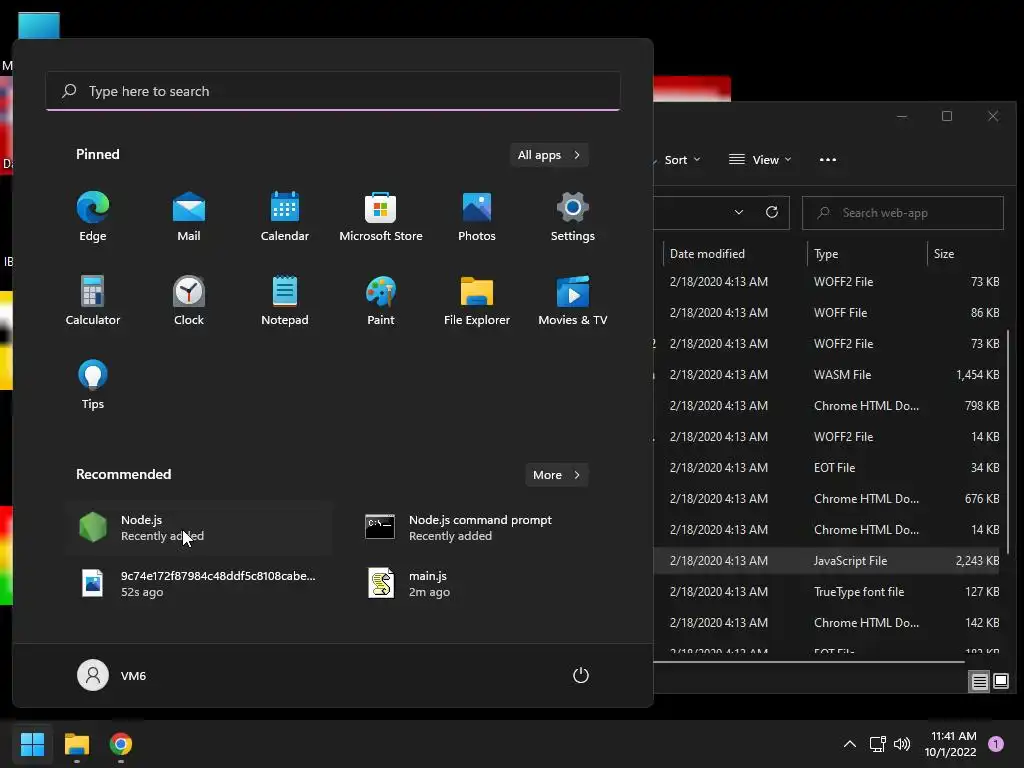Expand the address bar history dropdown
The width and height of the screenshot is (1024, 768).
(x=739, y=212)
